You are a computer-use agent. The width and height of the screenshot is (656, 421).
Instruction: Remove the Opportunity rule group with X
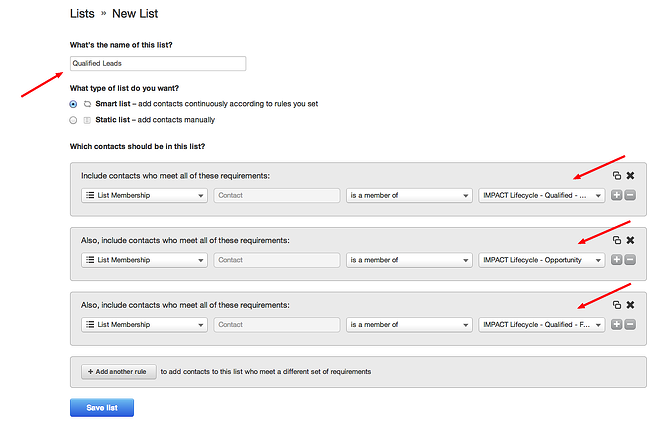click(630, 240)
